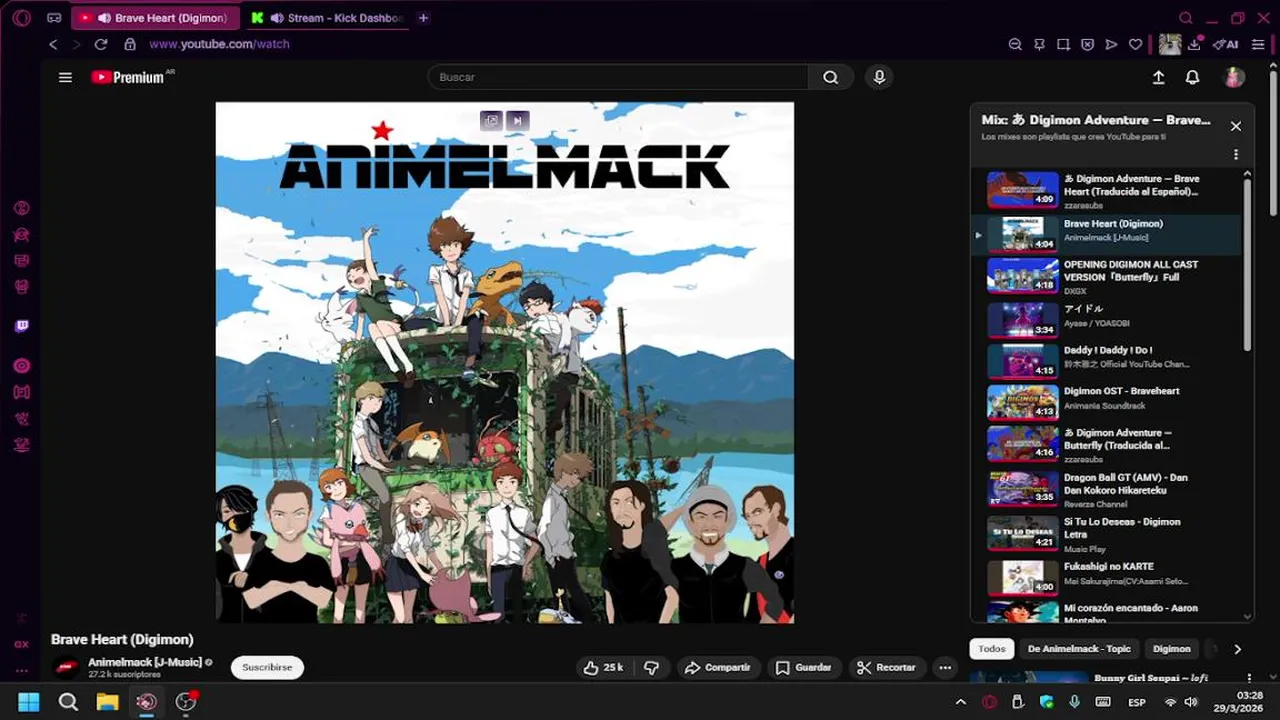This screenshot has width=1280, height=720.
Task: Subscribe with the Suscribirse button
Action: (x=267, y=667)
